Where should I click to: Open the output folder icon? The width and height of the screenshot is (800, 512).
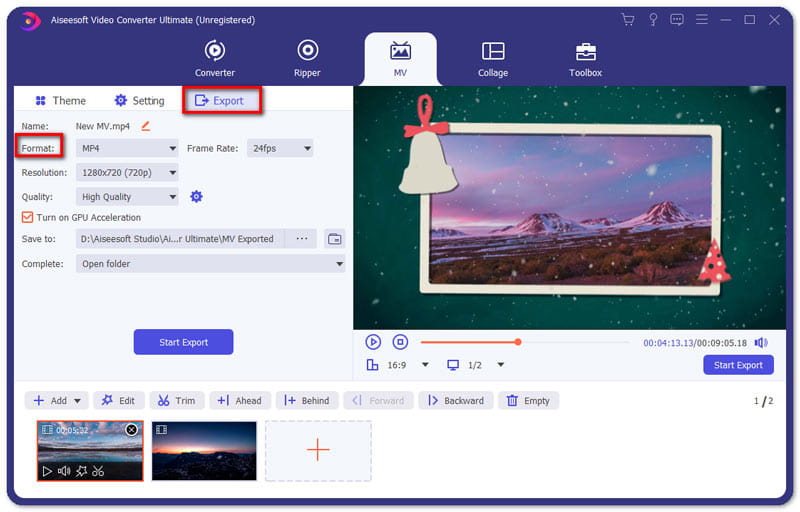[x=335, y=239]
